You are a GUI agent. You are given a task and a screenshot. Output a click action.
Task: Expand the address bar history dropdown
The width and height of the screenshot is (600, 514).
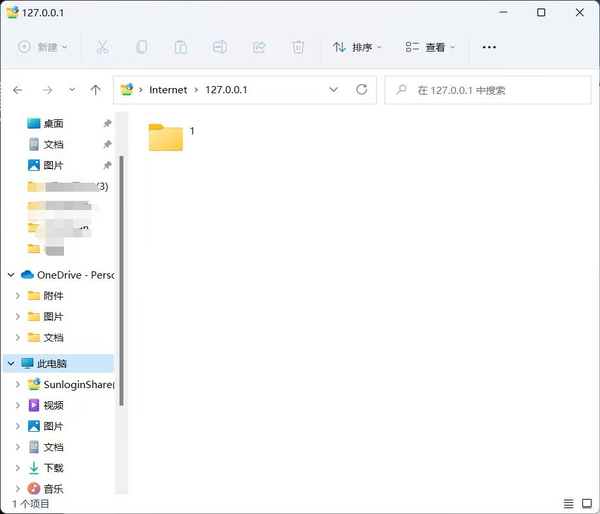[x=334, y=90]
